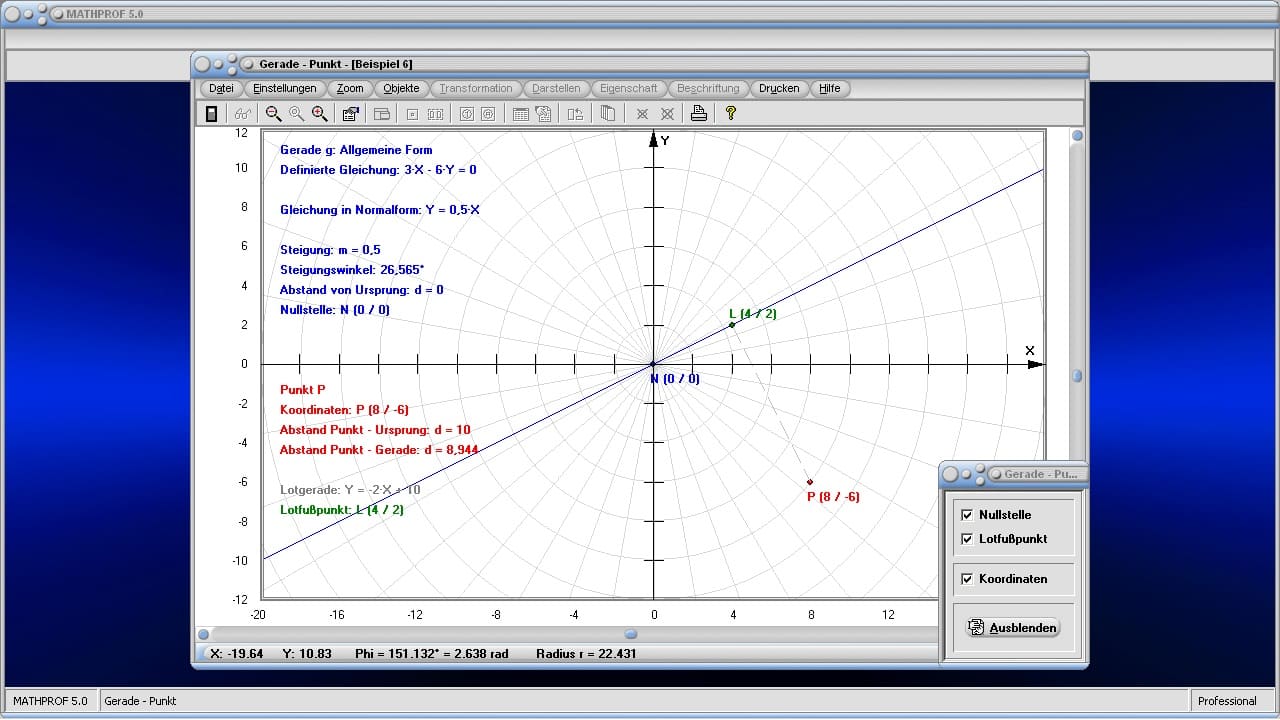Click the grayed-out Darstellen menu
The image size is (1280, 720).
[x=556, y=88]
